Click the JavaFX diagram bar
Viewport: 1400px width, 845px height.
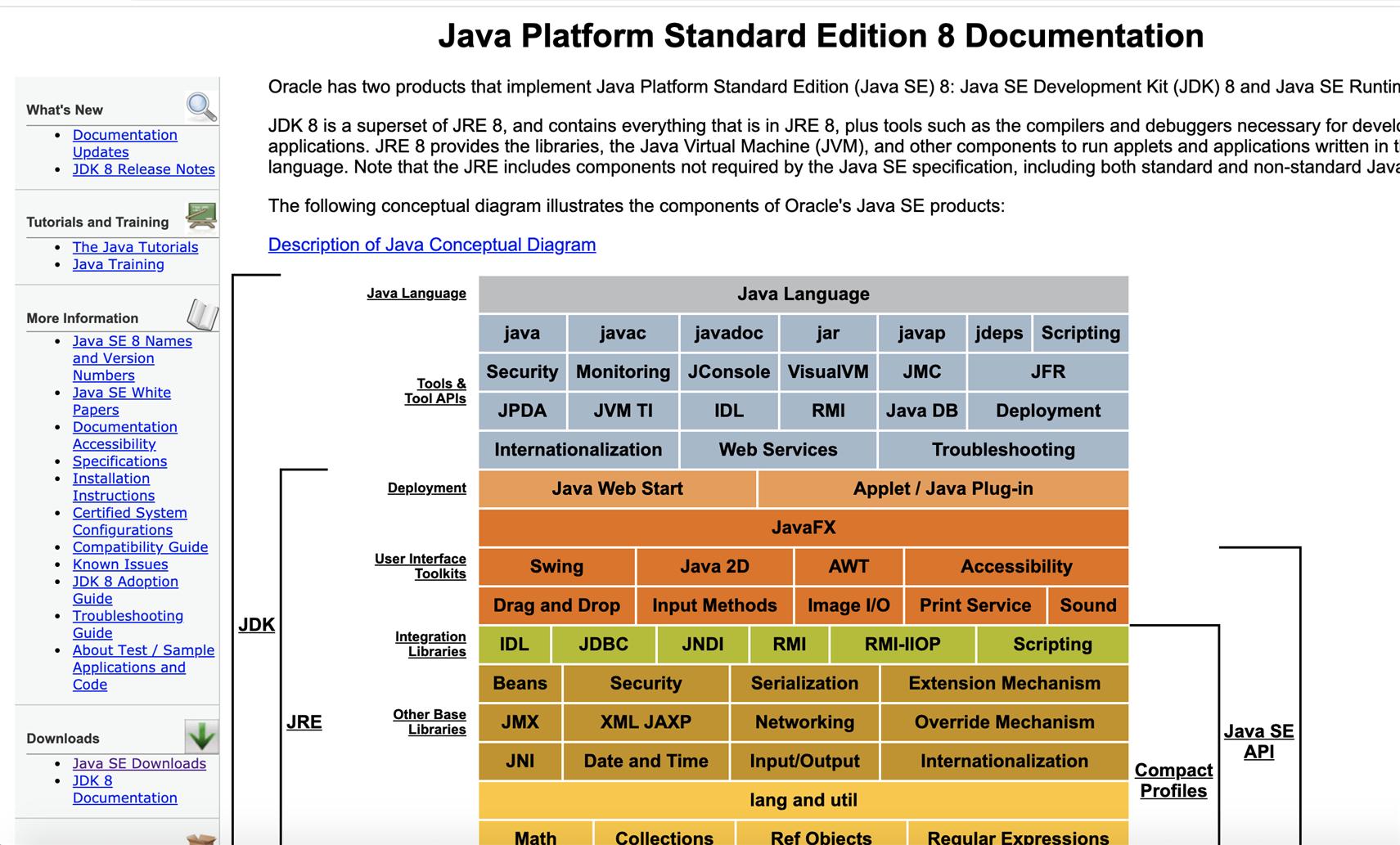point(804,528)
